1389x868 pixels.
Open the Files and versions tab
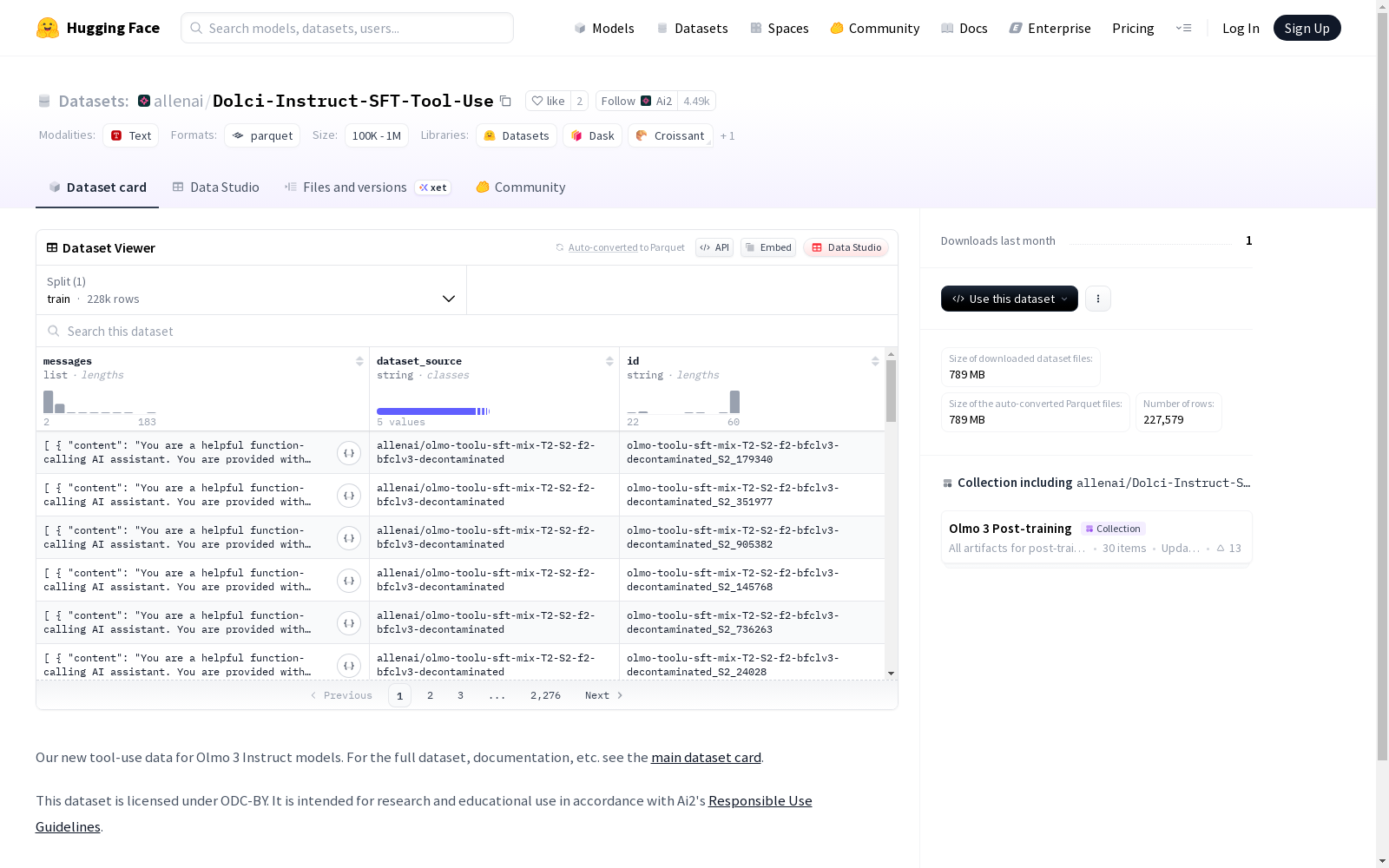point(367,187)
